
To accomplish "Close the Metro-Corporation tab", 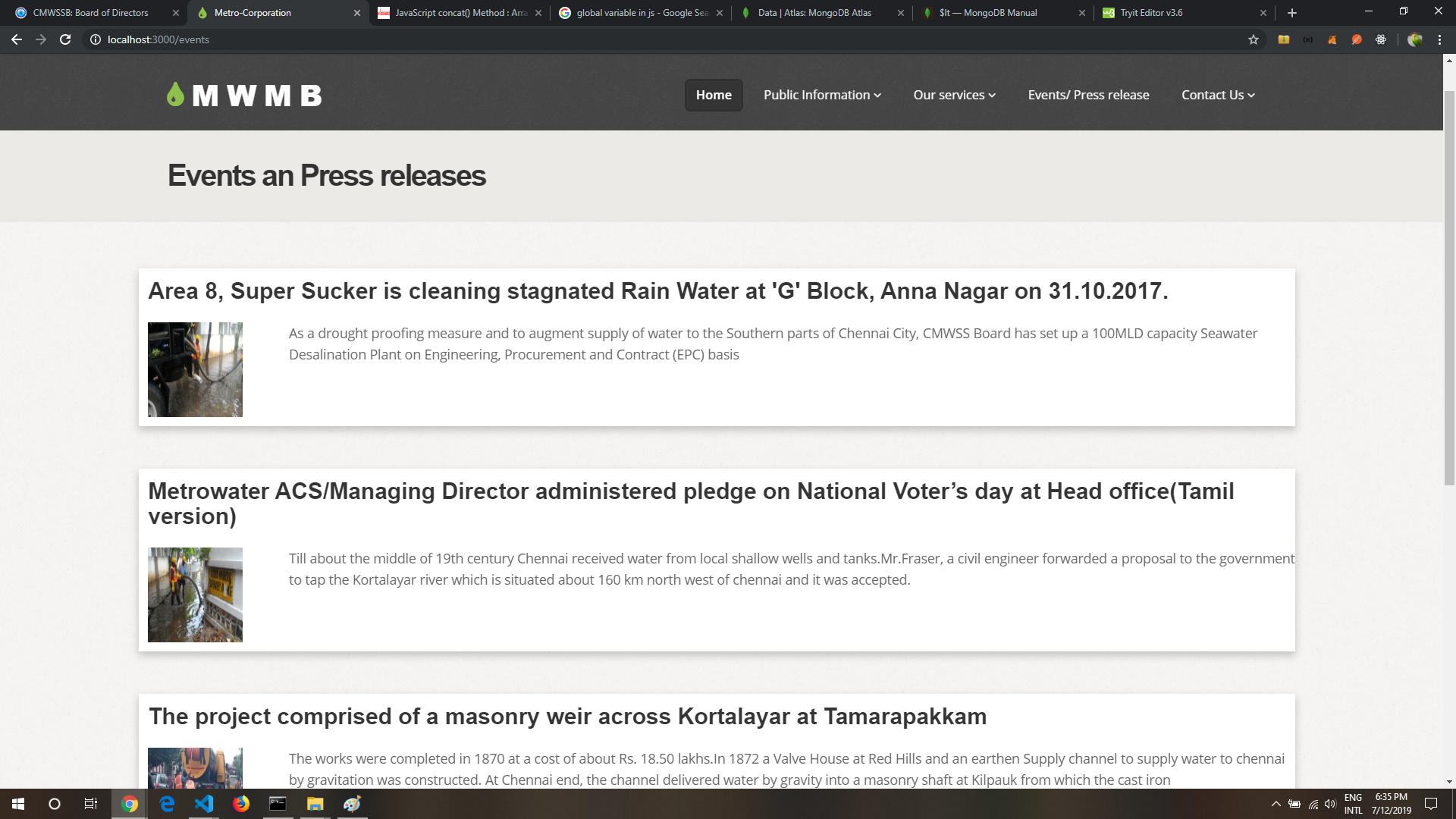I will 357,13.
